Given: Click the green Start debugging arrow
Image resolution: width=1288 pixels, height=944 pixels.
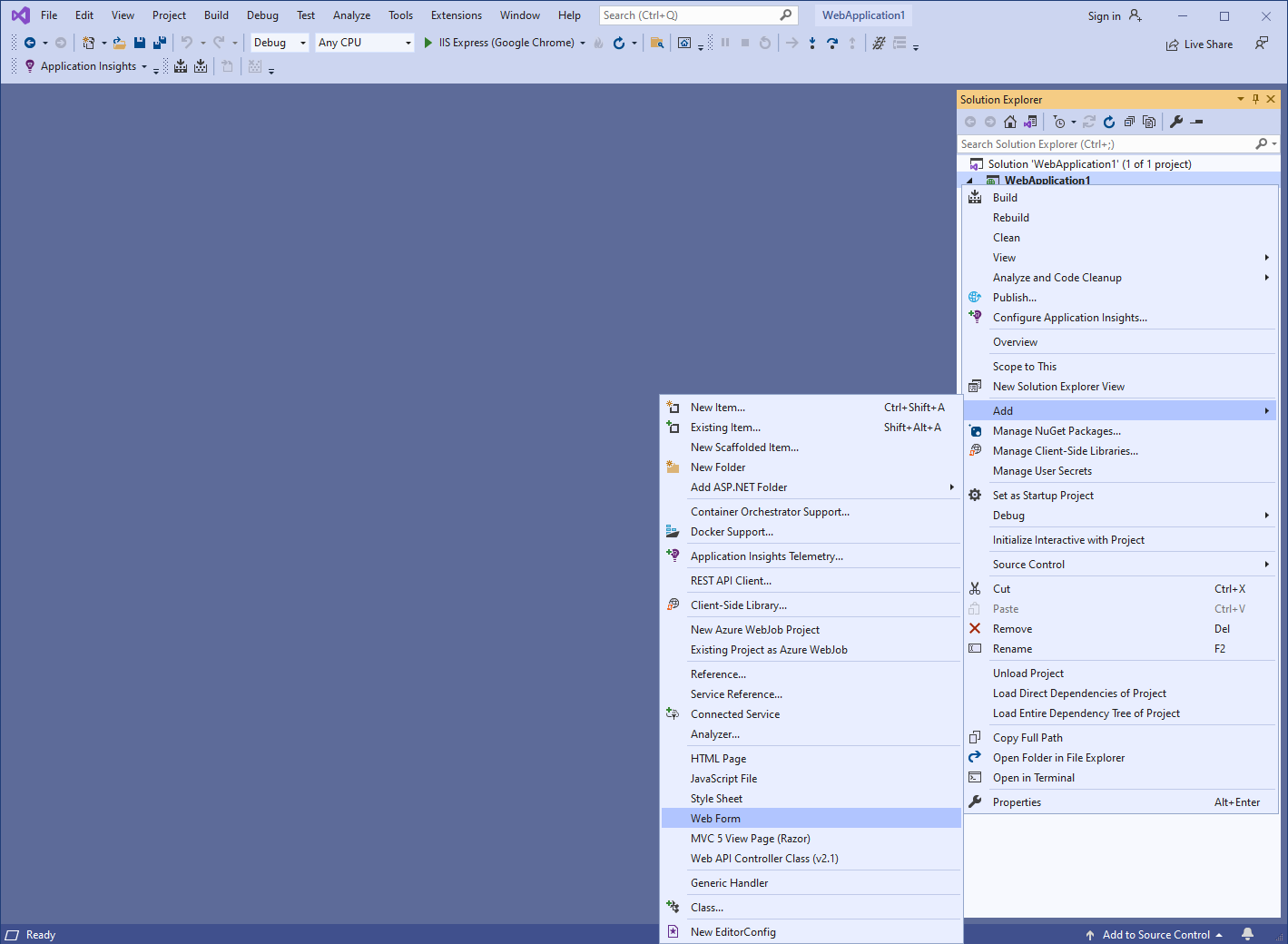Looking at the screenshot, I should coord(428,43).
